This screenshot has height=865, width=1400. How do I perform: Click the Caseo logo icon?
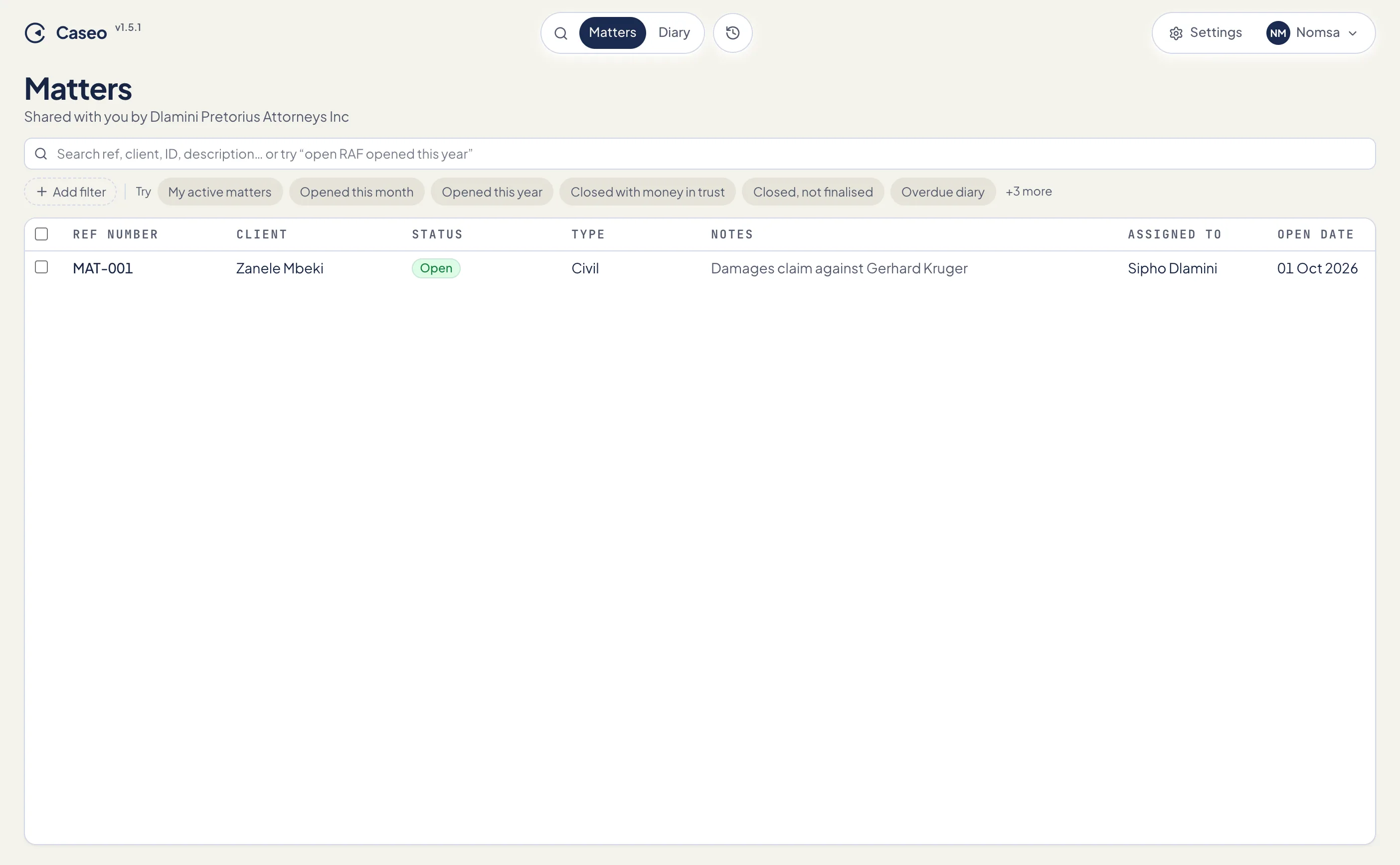pos(35,33)
